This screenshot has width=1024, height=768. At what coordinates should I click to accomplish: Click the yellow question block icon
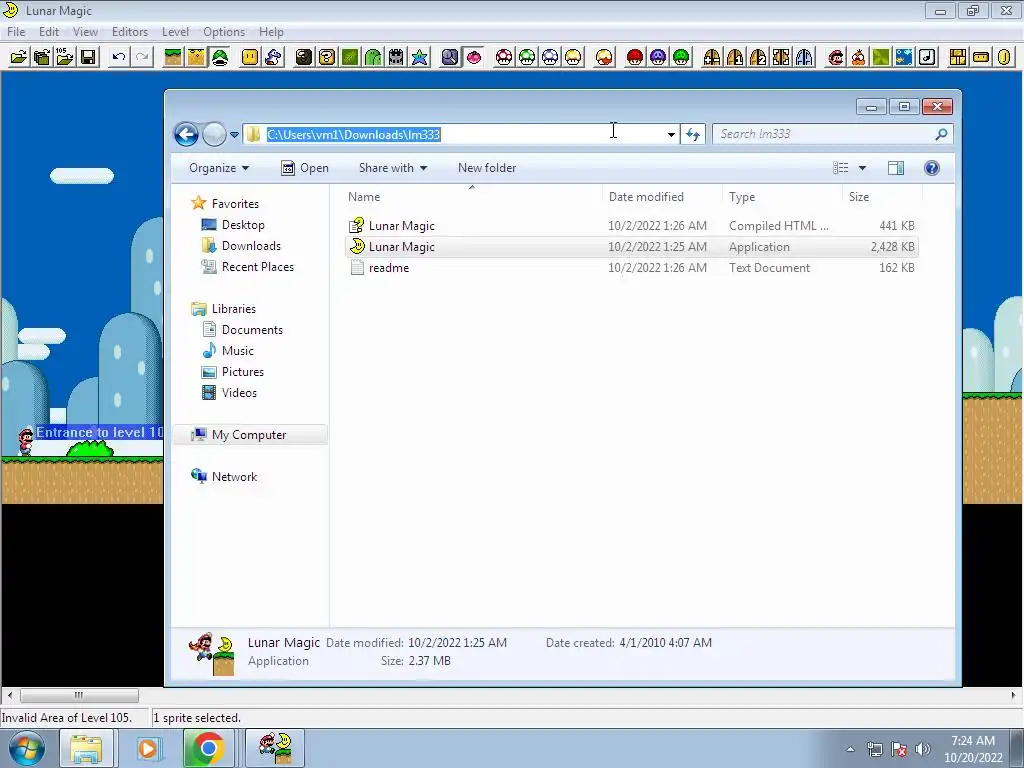327,57
